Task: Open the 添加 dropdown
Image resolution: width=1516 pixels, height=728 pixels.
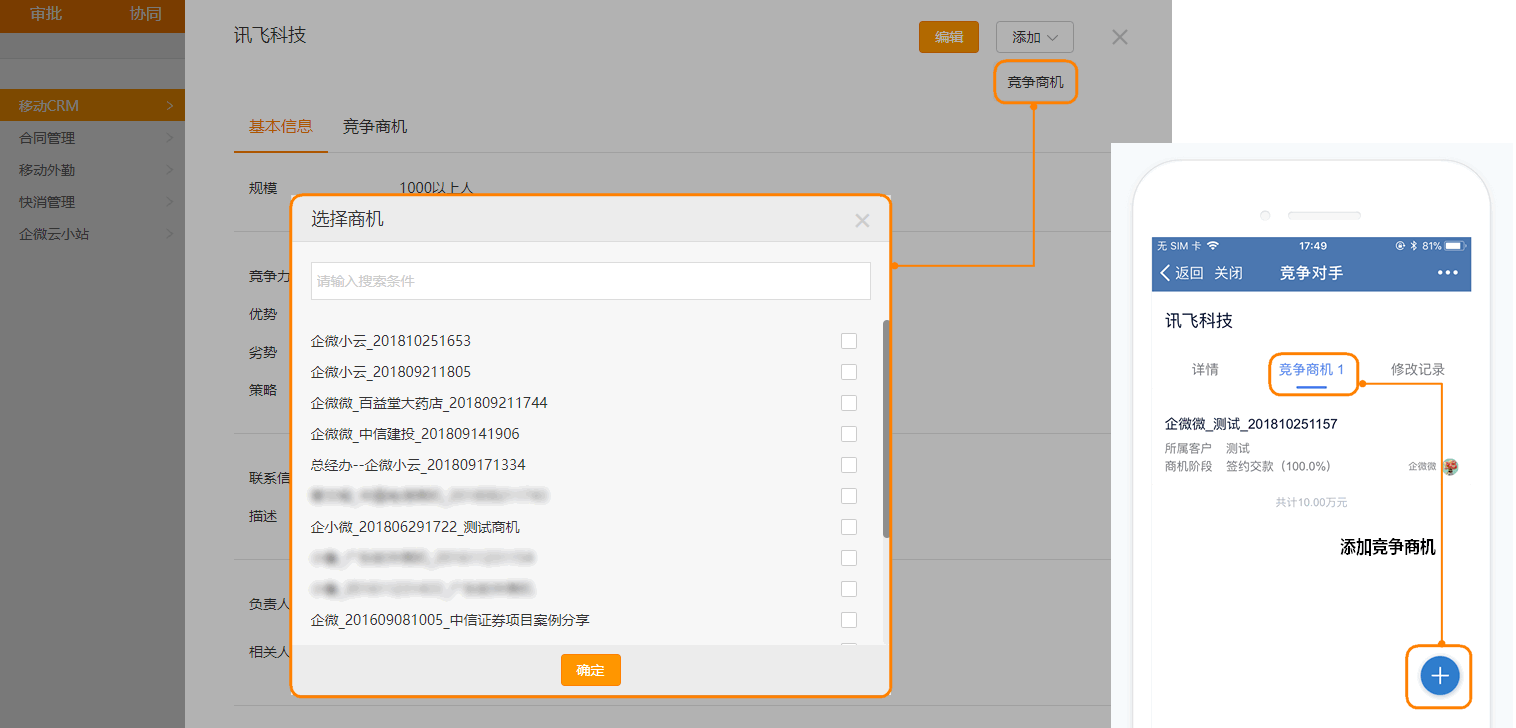Action: 1034,37
